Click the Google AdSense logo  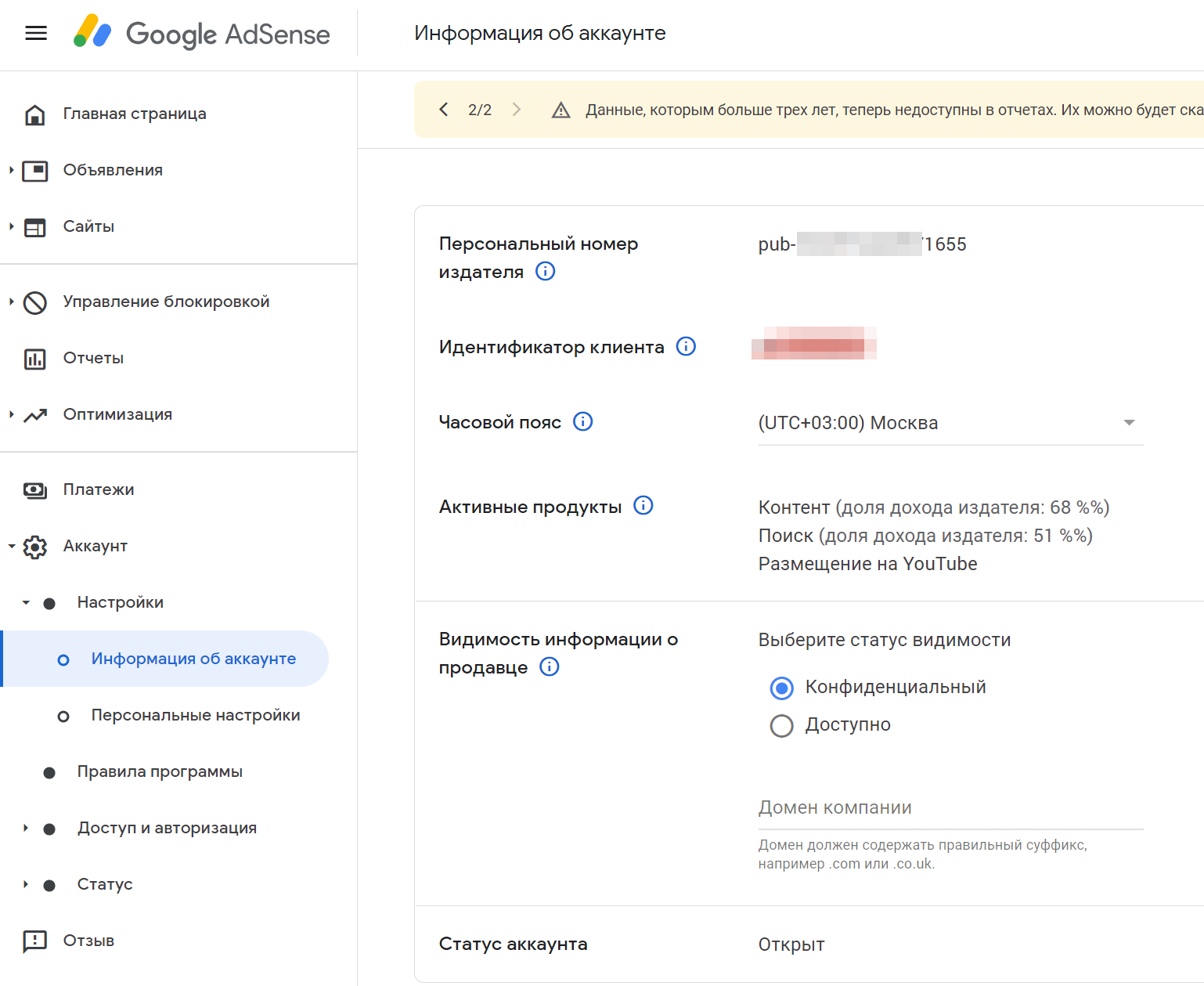point(201,33)
